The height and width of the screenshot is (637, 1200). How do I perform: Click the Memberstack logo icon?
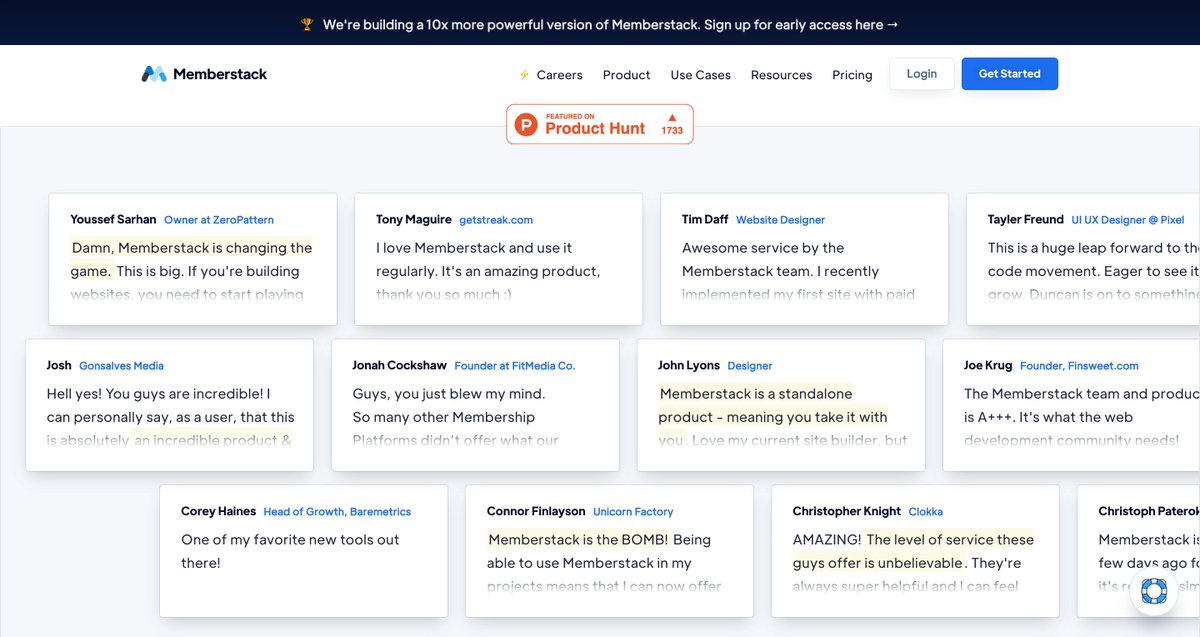click(x=153, y=74)
